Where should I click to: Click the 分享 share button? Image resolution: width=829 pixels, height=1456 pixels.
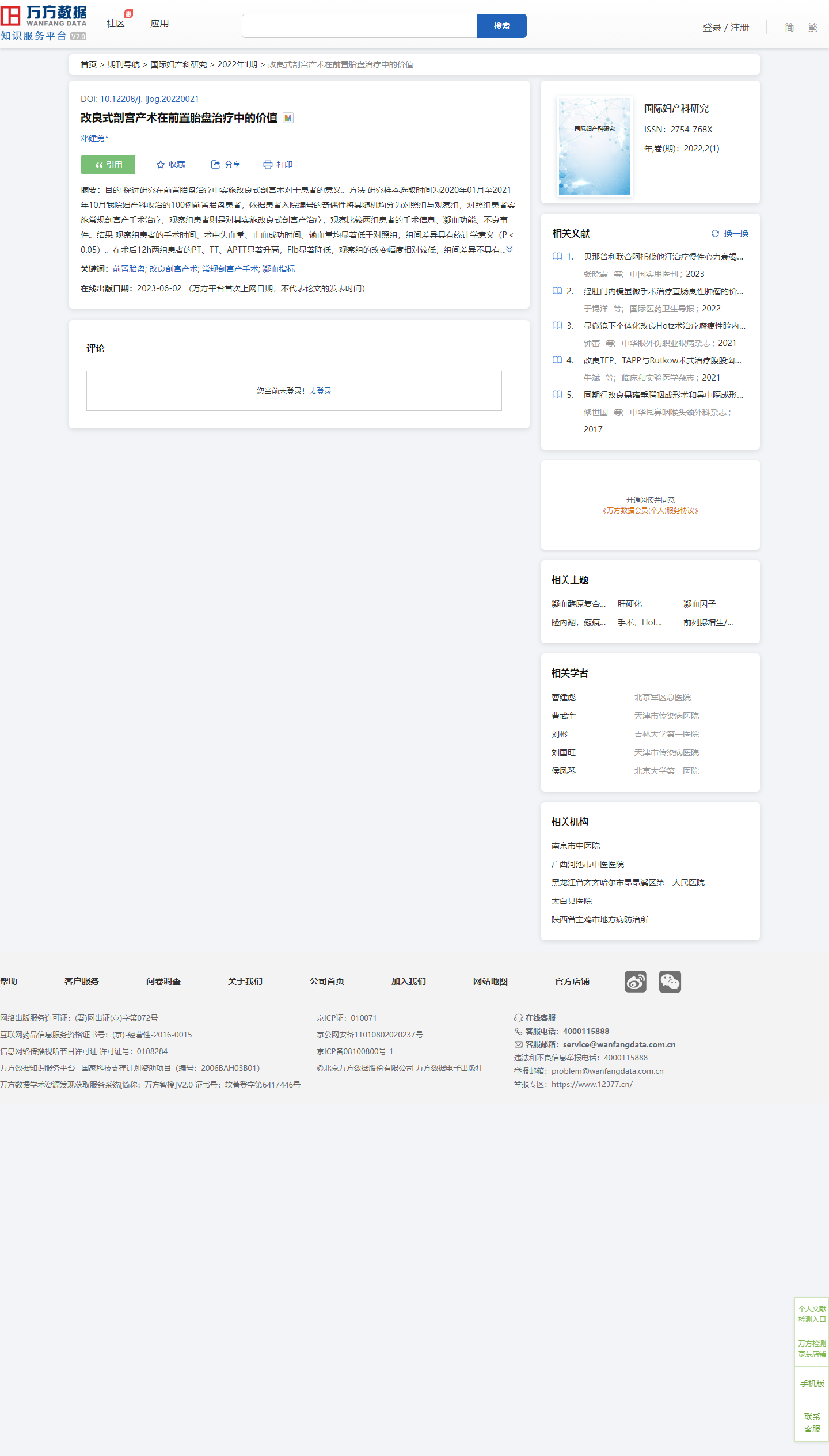pyautogui.click(x=226, y=165)
